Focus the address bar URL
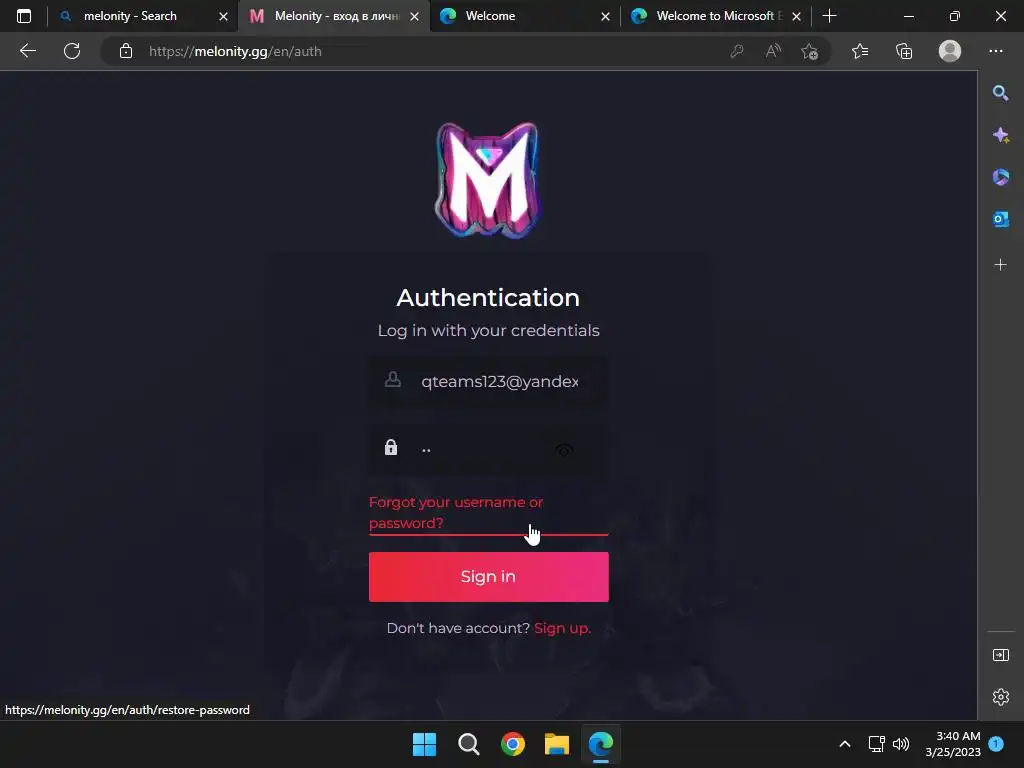This screenshot has height=768, width=1024. tap(235, 51)
